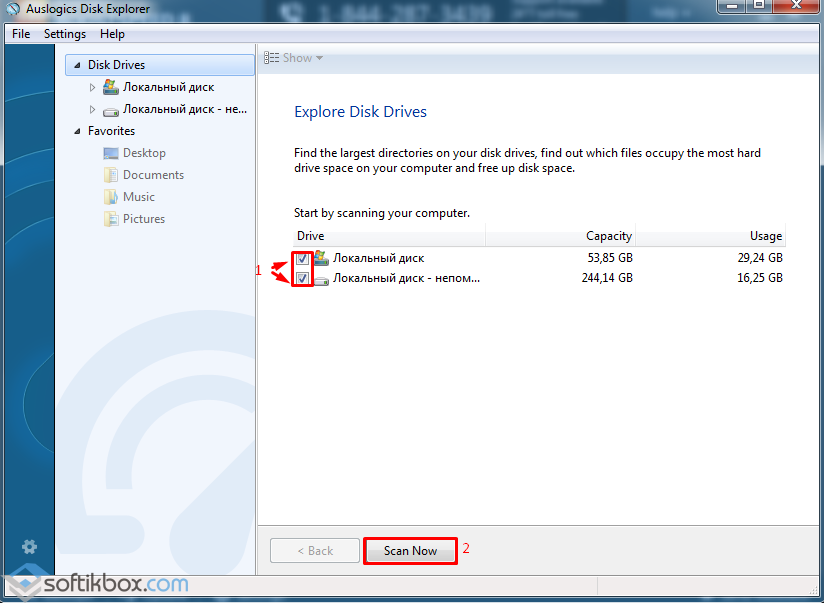This screenshot has height=603, width=824.
Task: Uncheck the 244,14 GB local disk checkbox
Action: coord(302,278)
